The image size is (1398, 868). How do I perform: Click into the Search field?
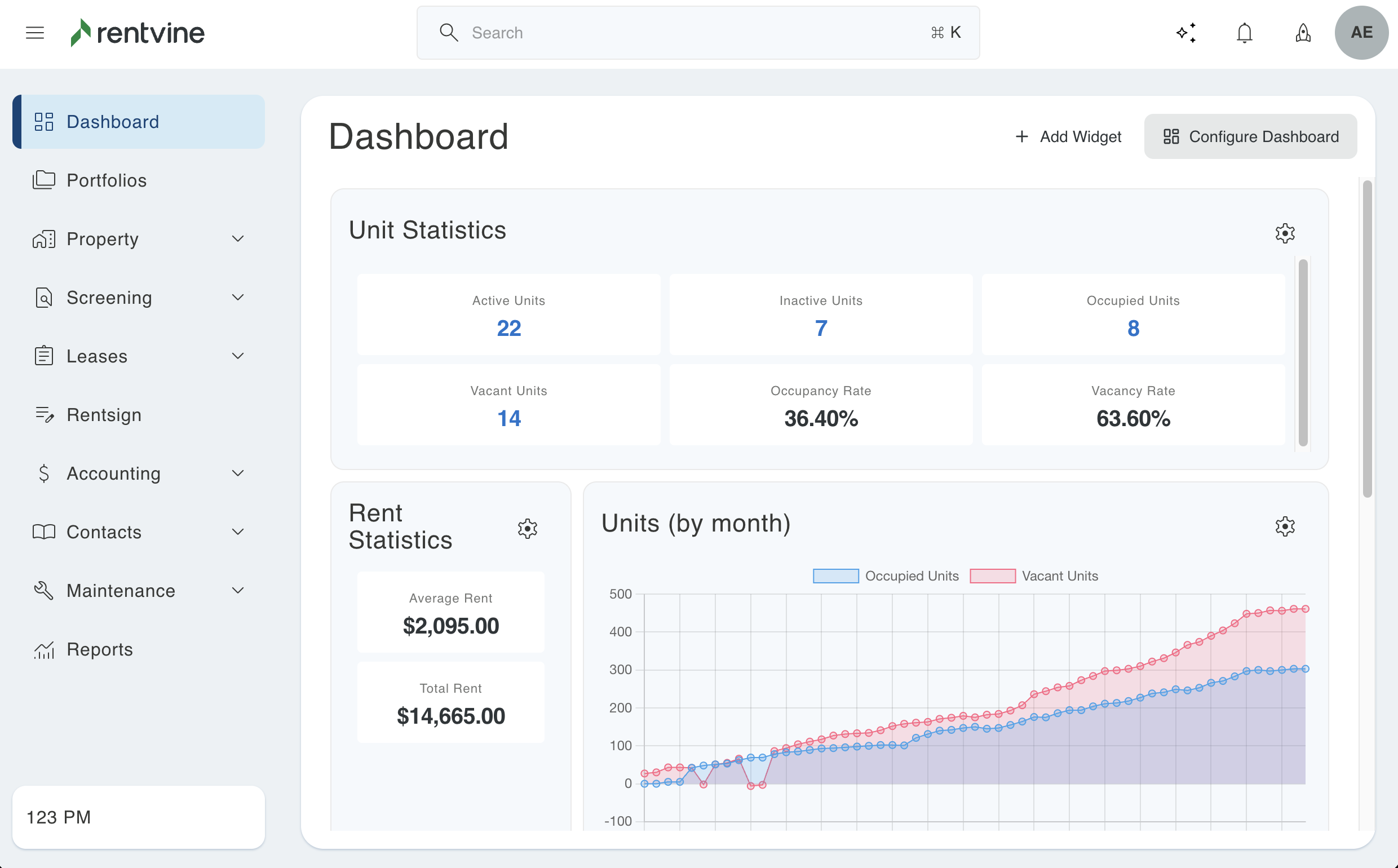[689, 33]
